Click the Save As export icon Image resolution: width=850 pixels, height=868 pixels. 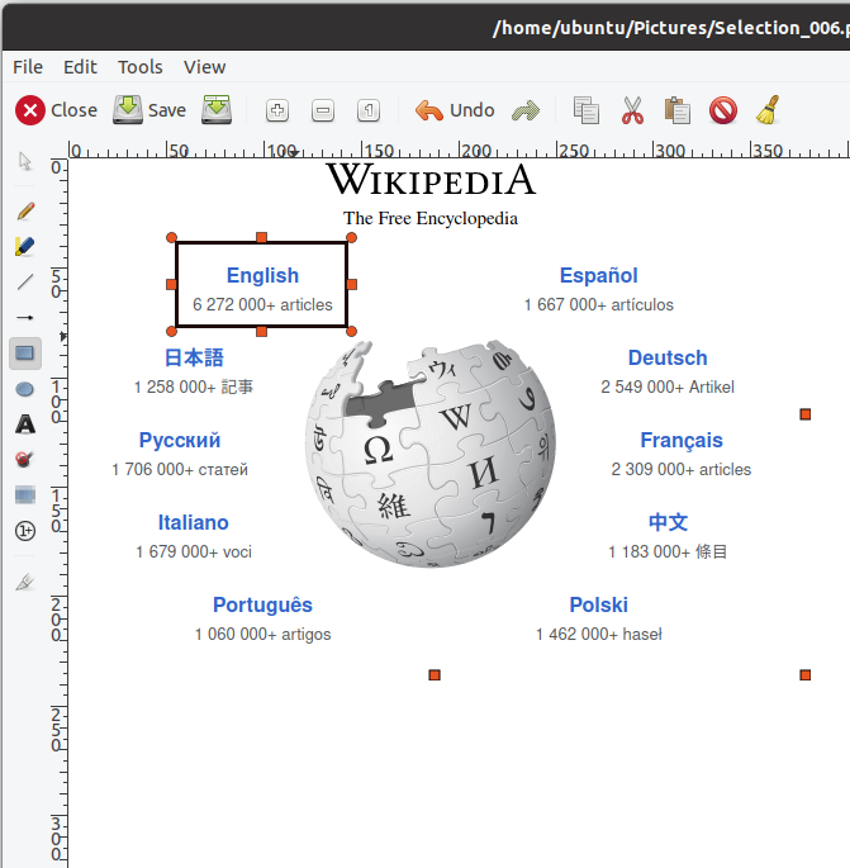click(x=217, y=110)
